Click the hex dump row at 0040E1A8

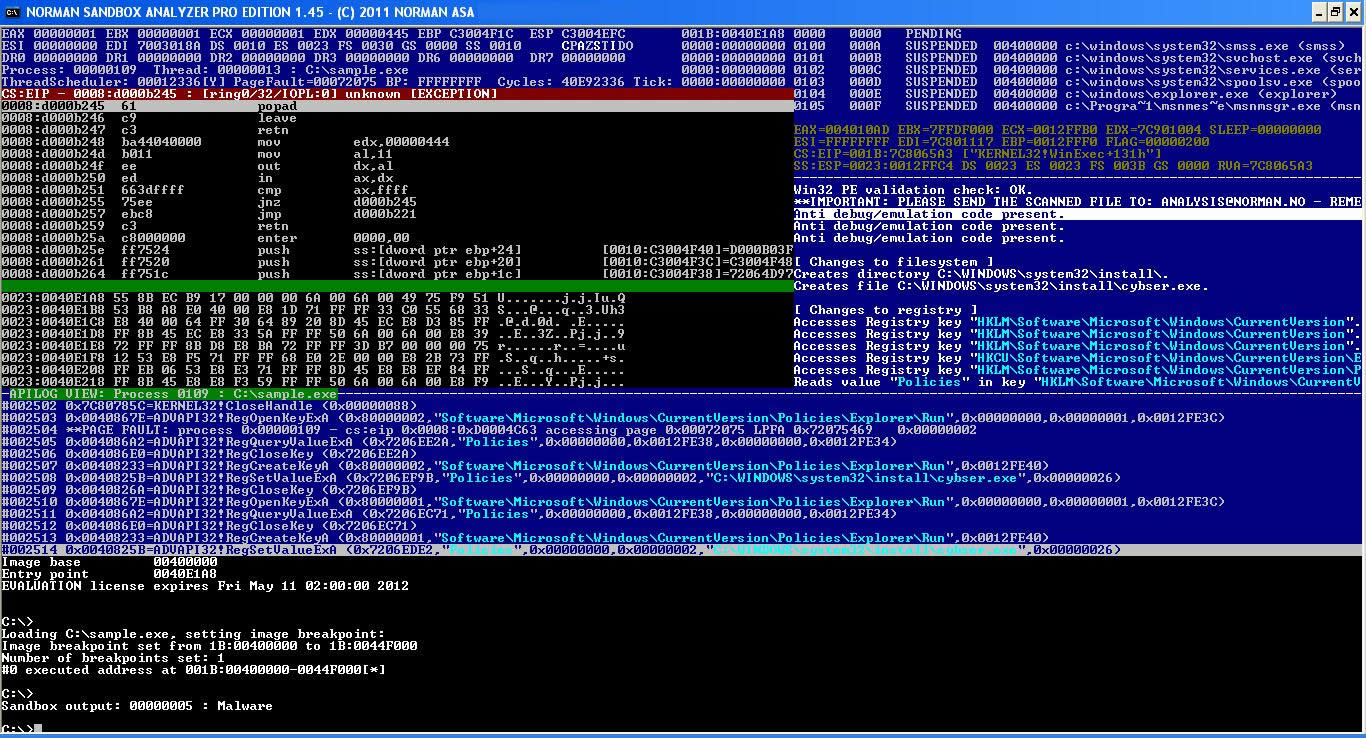coord(314,298)
